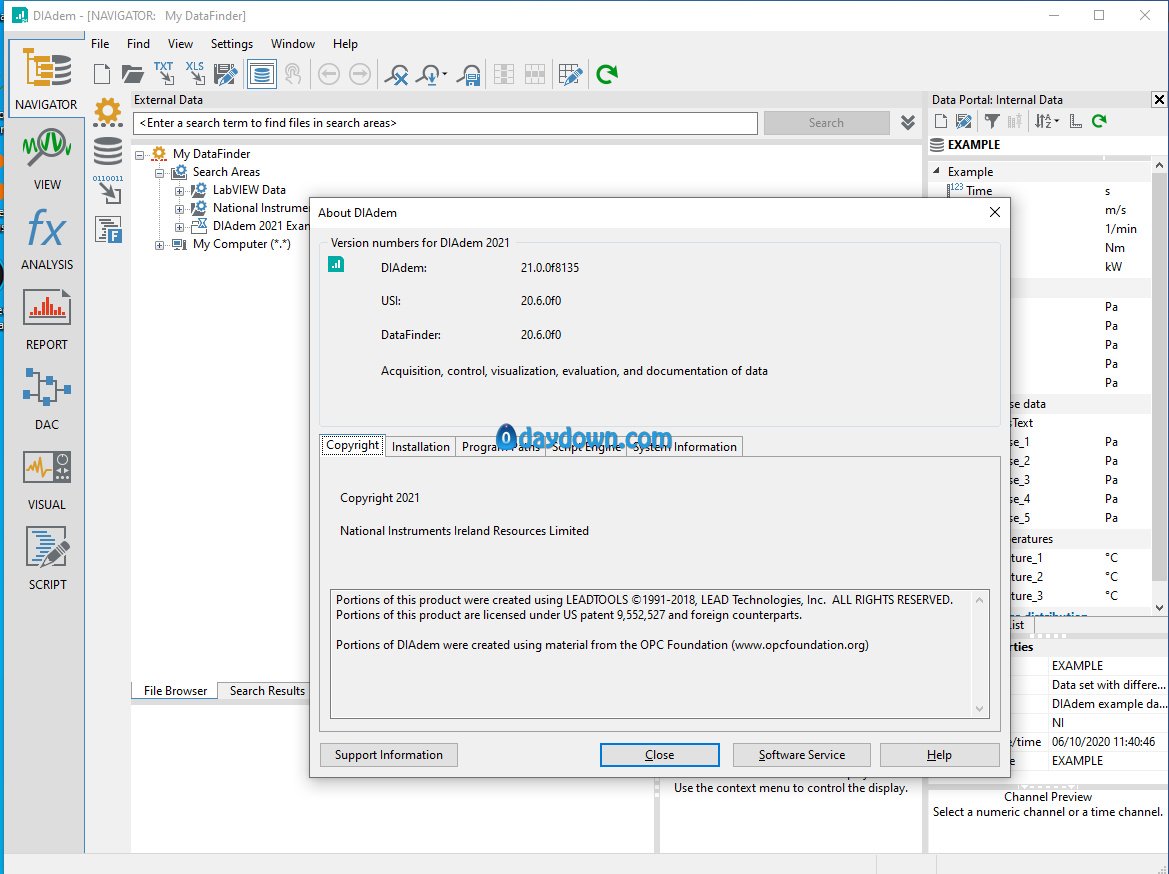Switch to the VISUAL panel
The height and width of the screenshot is (874, 1169).
click(x=46, y=480)
